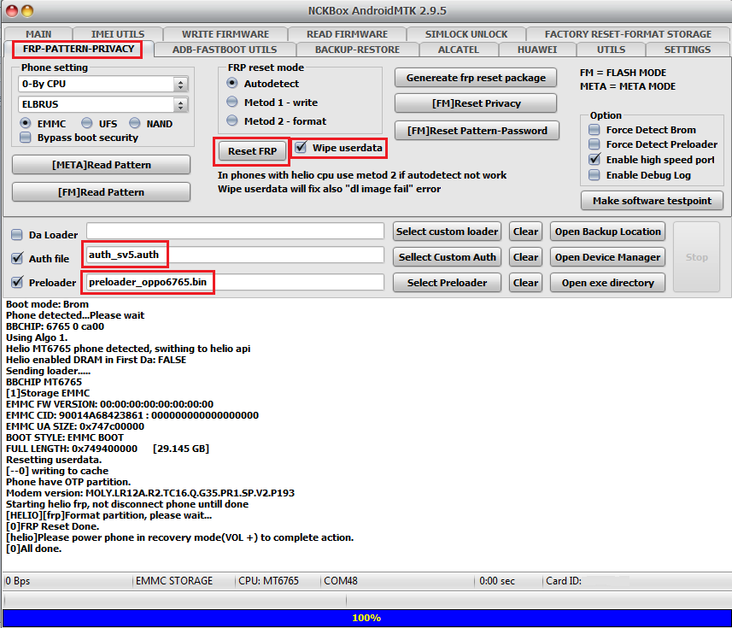Click Make software testpoint button
This screenshot has width=732, height=628.
click(652, 201)
